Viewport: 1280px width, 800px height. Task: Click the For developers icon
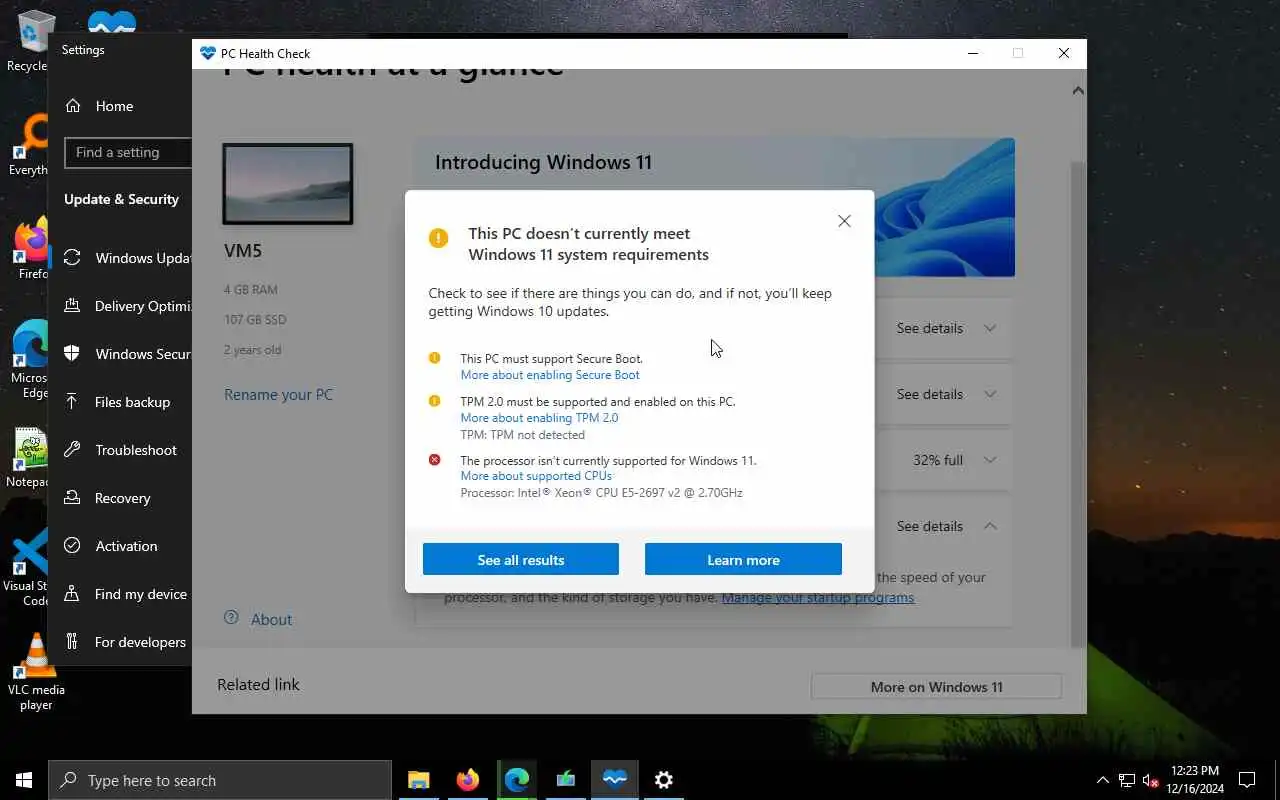tap(72, 642)
